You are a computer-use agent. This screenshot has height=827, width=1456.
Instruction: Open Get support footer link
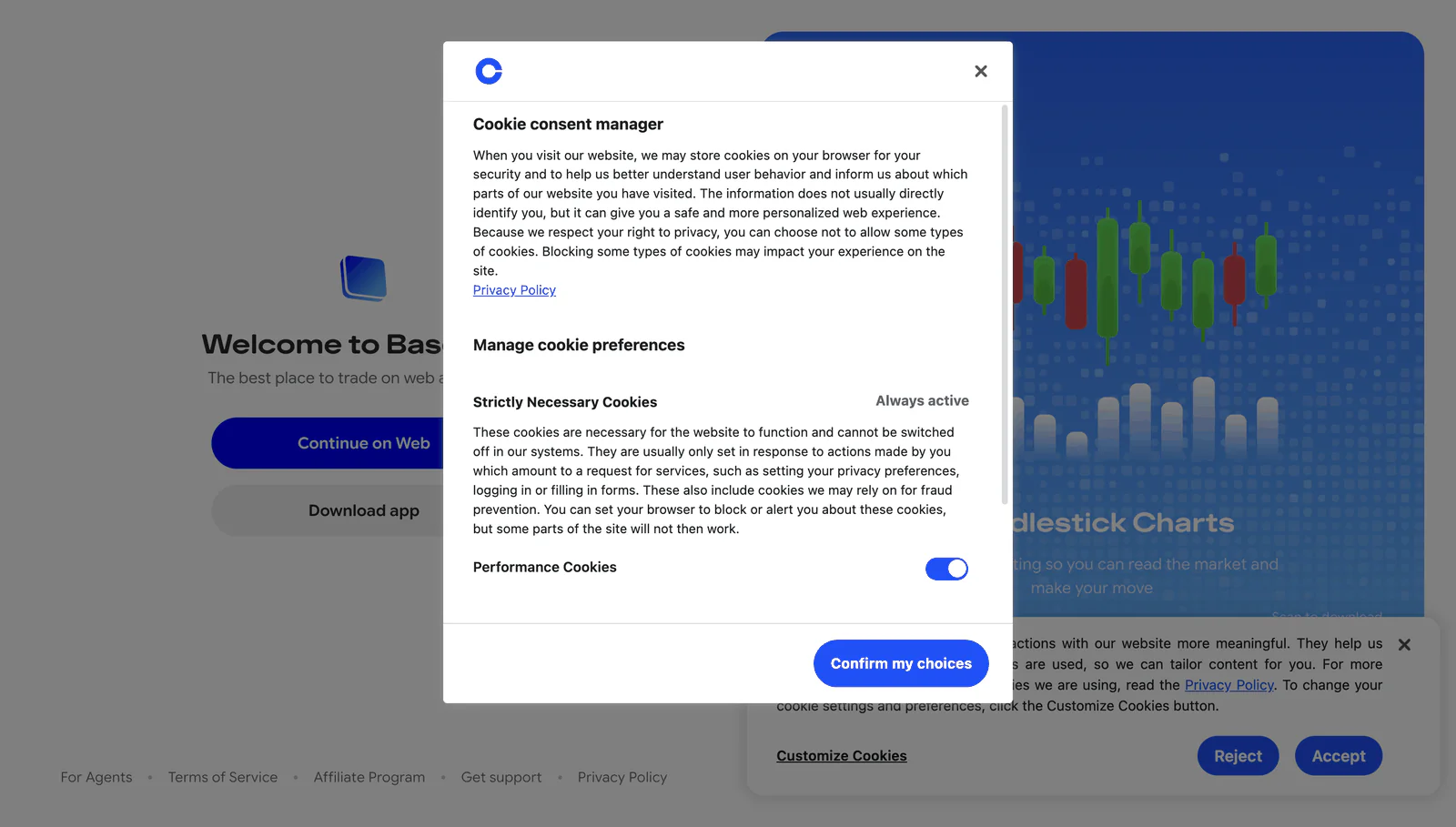coord(501,777)
